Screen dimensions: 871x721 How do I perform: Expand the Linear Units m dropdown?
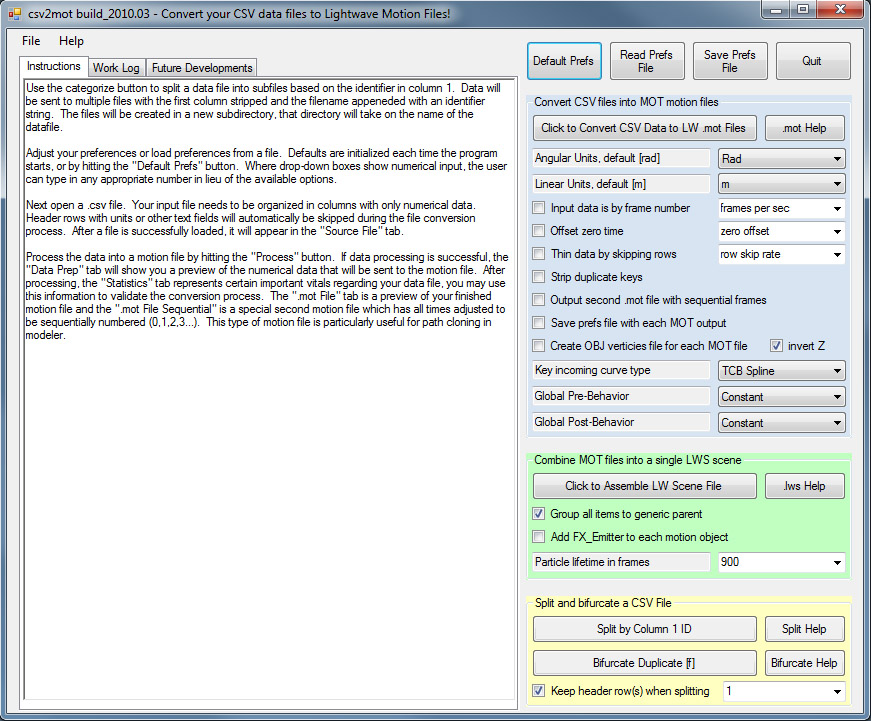point(782,184)
